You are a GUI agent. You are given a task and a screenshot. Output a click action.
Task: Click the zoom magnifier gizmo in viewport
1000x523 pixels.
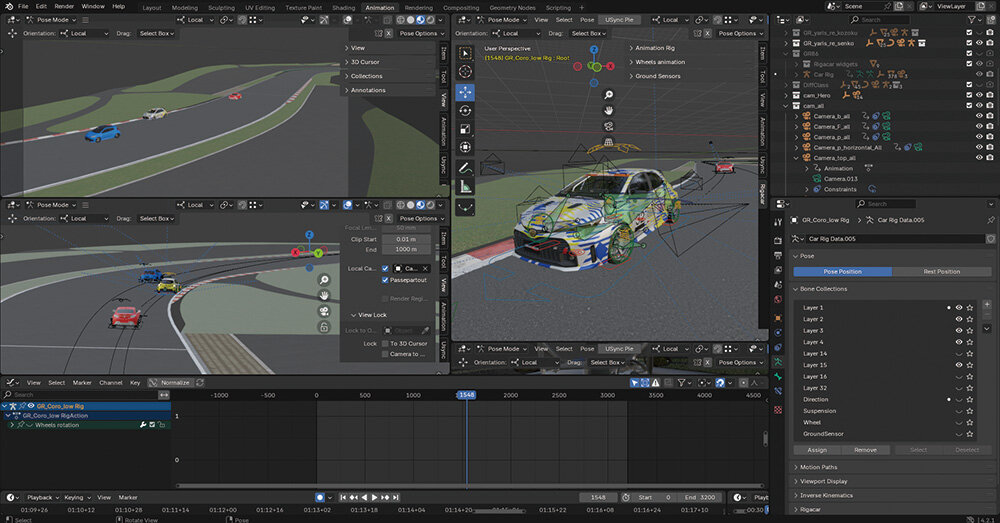point(608,93)
